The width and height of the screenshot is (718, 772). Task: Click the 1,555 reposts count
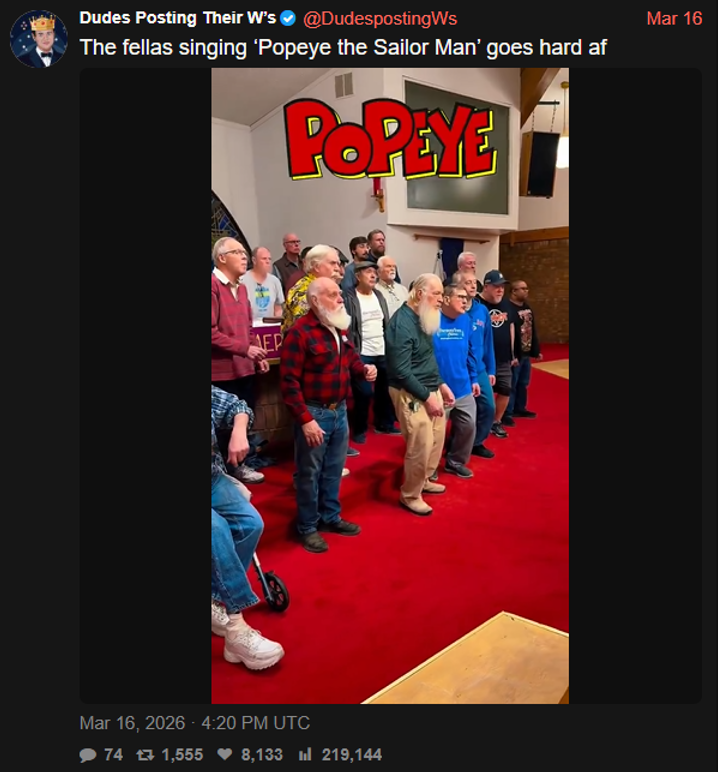coord(182,755)
